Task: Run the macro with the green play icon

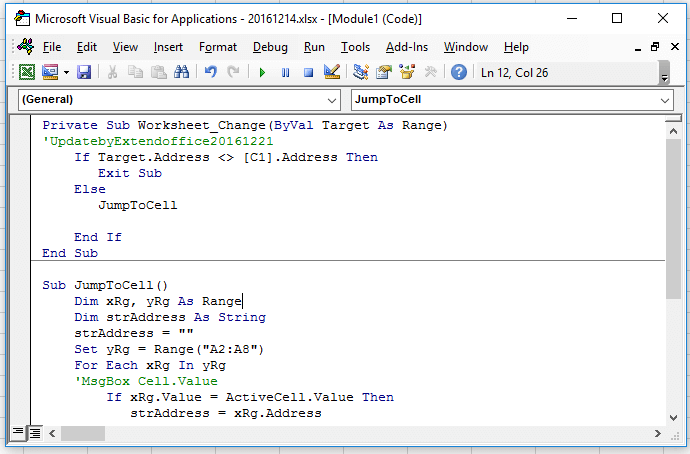Action: (x=262, y=72)
